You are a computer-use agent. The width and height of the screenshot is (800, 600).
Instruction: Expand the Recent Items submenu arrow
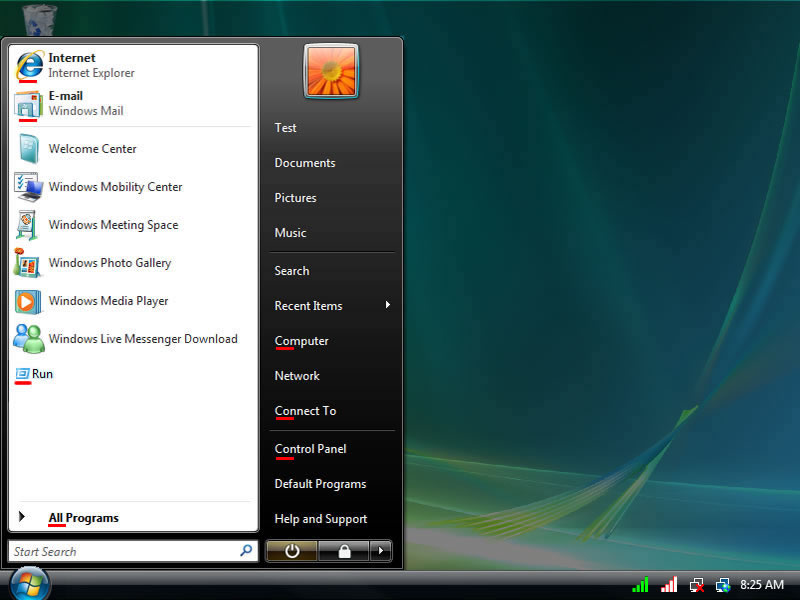tap(387, 305)
